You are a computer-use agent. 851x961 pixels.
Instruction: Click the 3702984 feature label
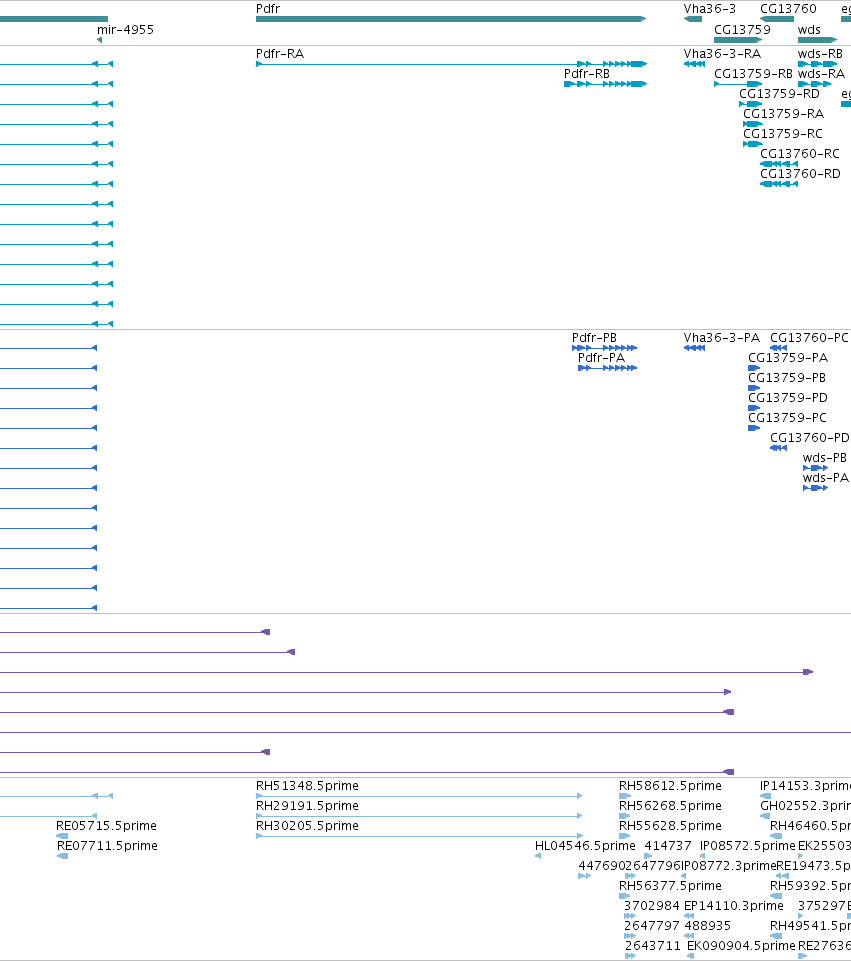pos(652,906)
